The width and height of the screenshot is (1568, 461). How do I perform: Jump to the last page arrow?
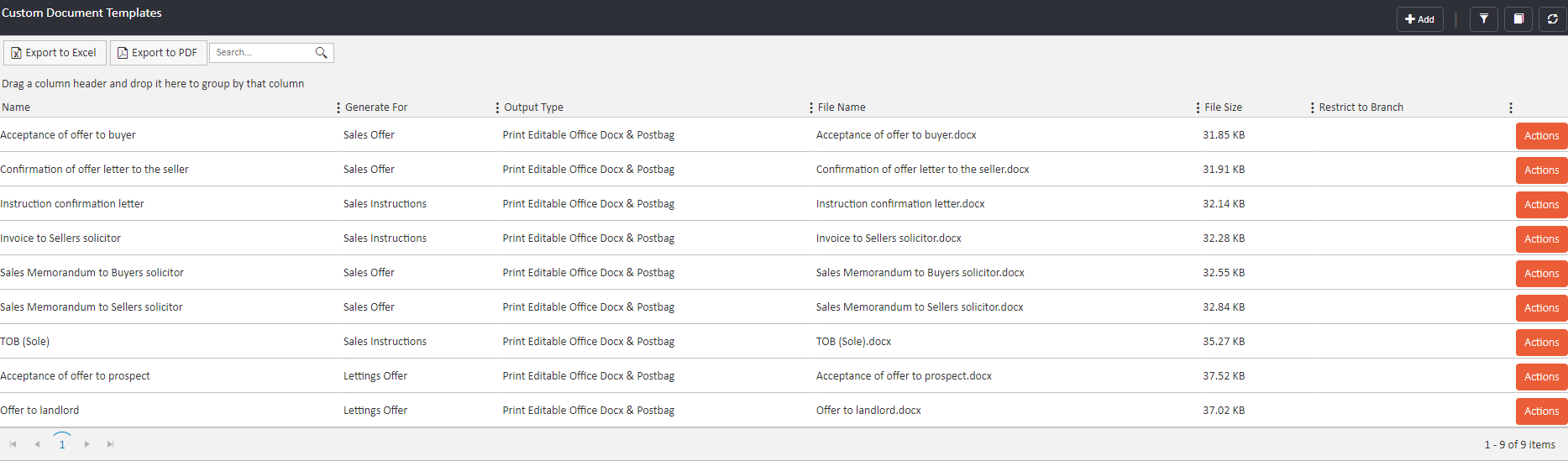click(x=110, y=444)
